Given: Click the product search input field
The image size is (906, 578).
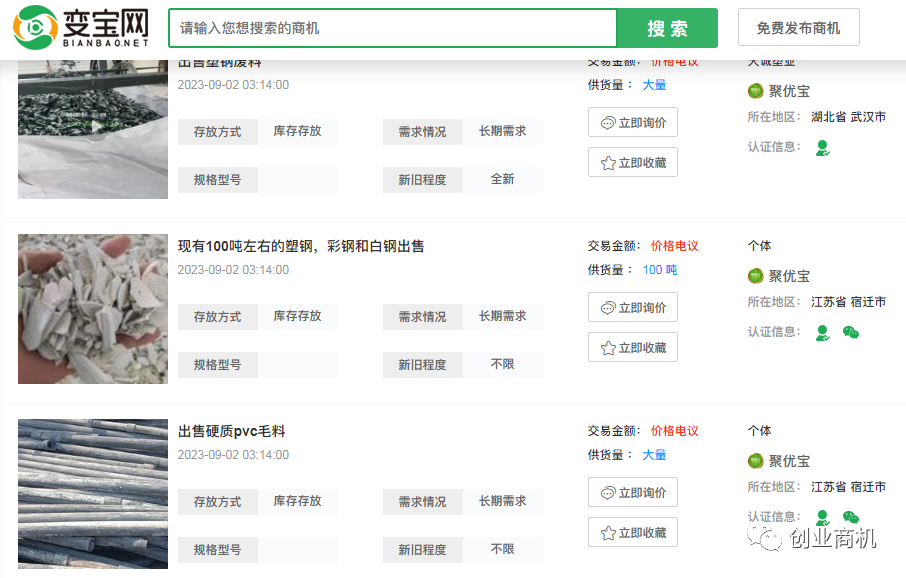Looking at the screenshot, I should 390,28.
